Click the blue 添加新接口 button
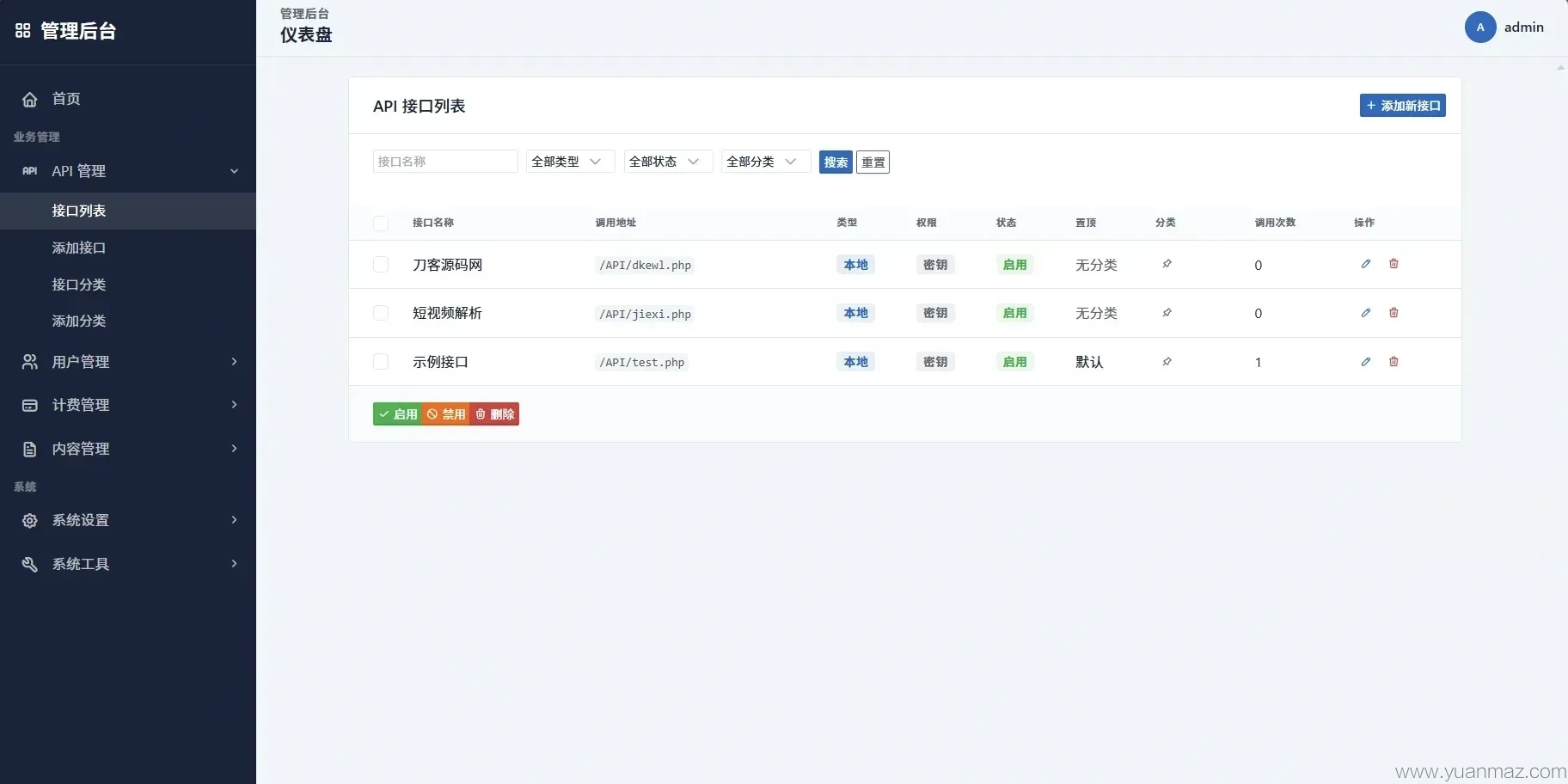1568x784 pixels. tap(1403, 106)
